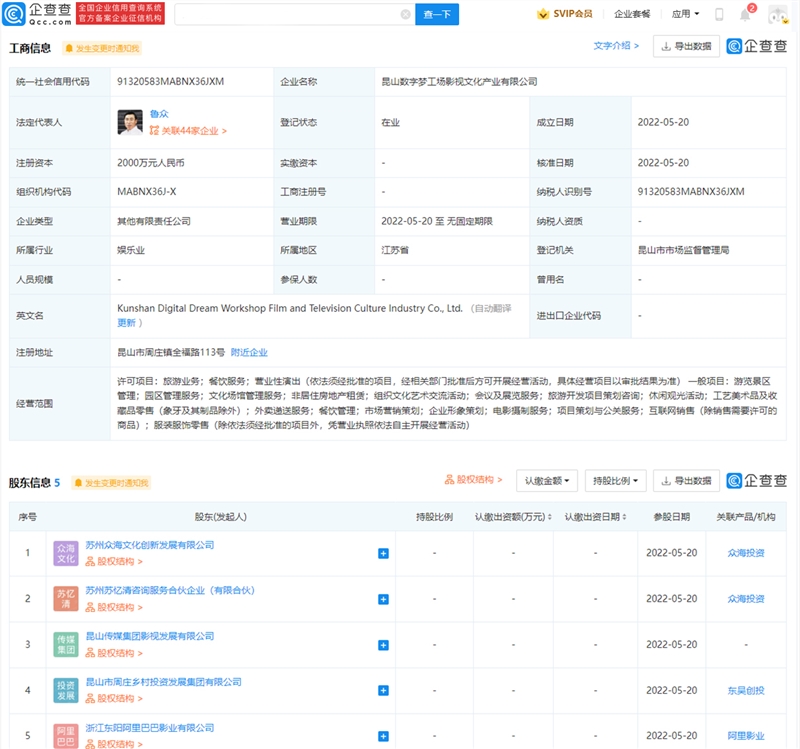Open 股权结构 under 苏州苏亿清咨询服务
Screen dimensions: 800x749
(114, 607)
